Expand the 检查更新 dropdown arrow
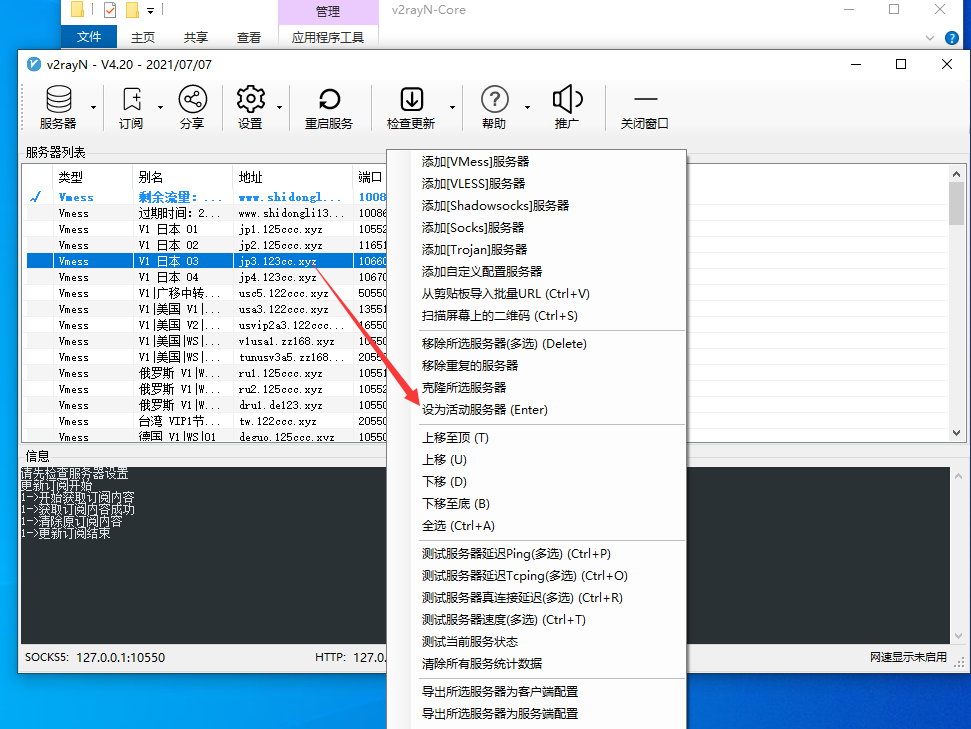This screenshot has height=729, width=971. tap(452, 107)
